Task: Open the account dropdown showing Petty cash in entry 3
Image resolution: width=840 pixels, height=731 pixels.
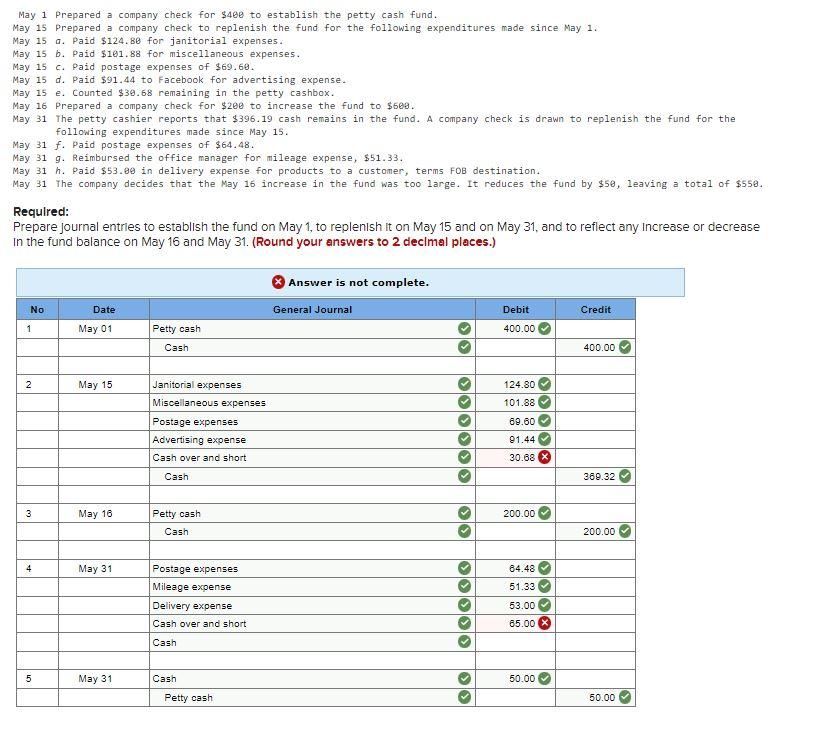Action: pos(300,513)
